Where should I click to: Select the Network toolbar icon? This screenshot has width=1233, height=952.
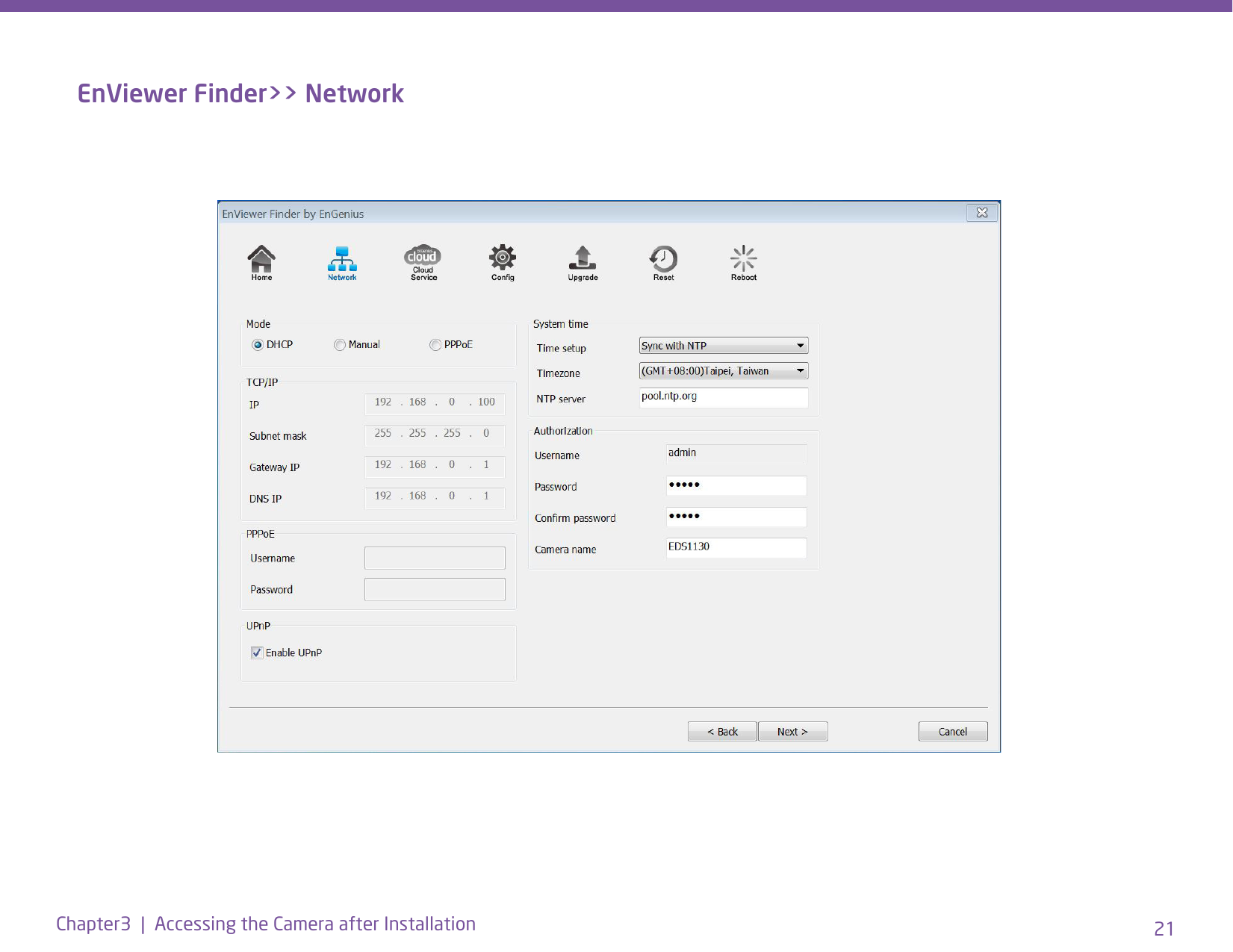coord(342,263)
